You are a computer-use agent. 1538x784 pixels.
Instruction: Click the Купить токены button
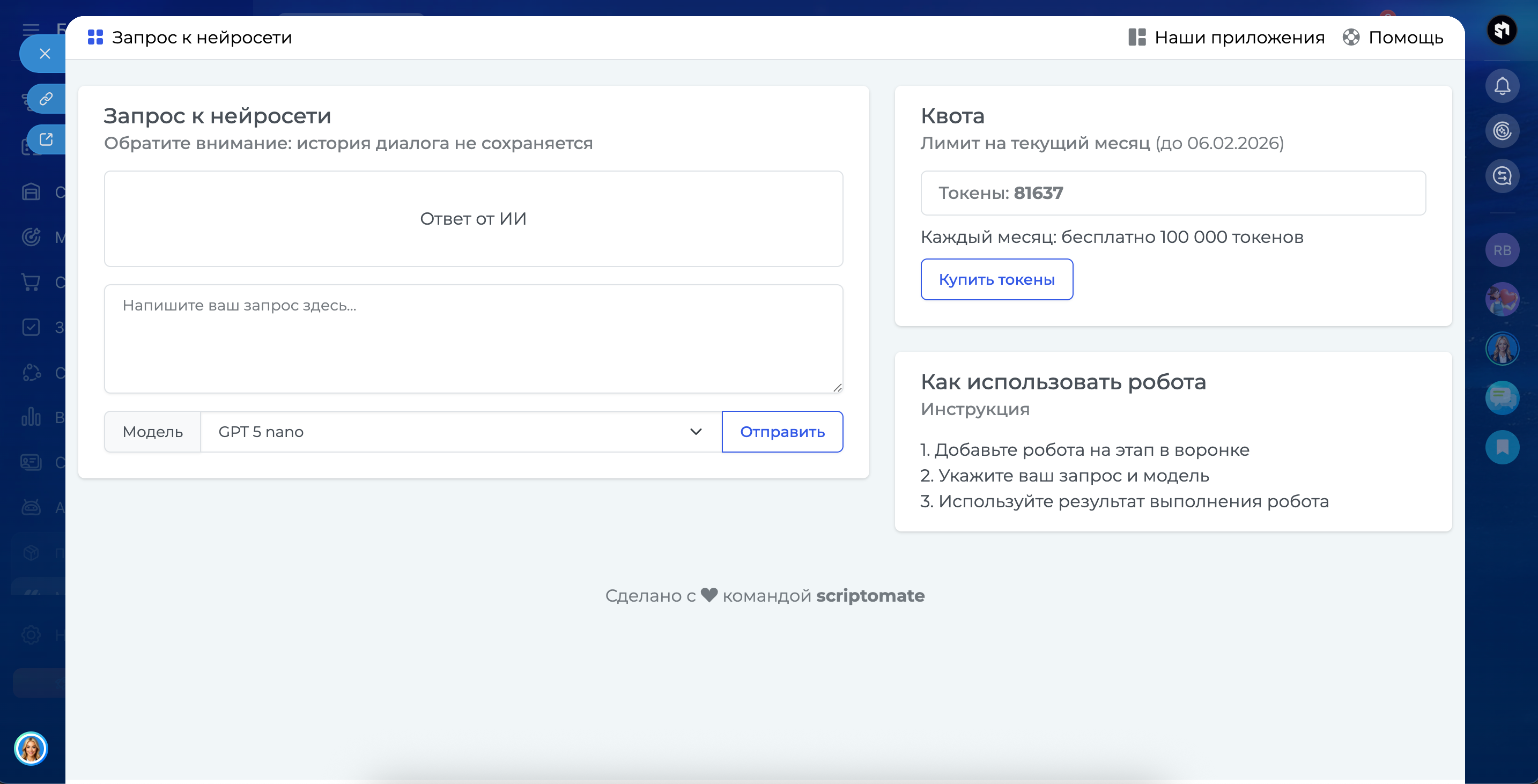coord(996,279)
